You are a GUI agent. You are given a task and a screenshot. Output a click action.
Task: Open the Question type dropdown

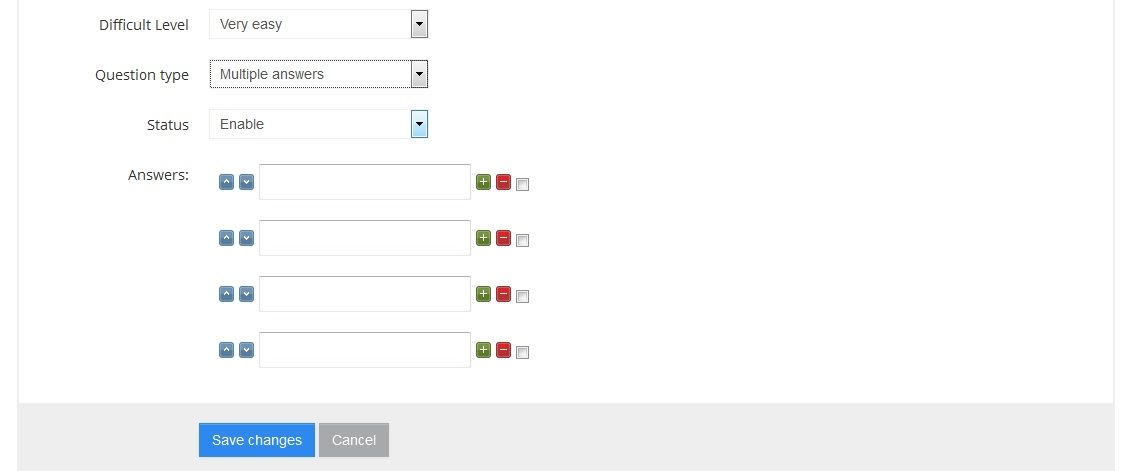pyautogui.click(x=319, y=73)
